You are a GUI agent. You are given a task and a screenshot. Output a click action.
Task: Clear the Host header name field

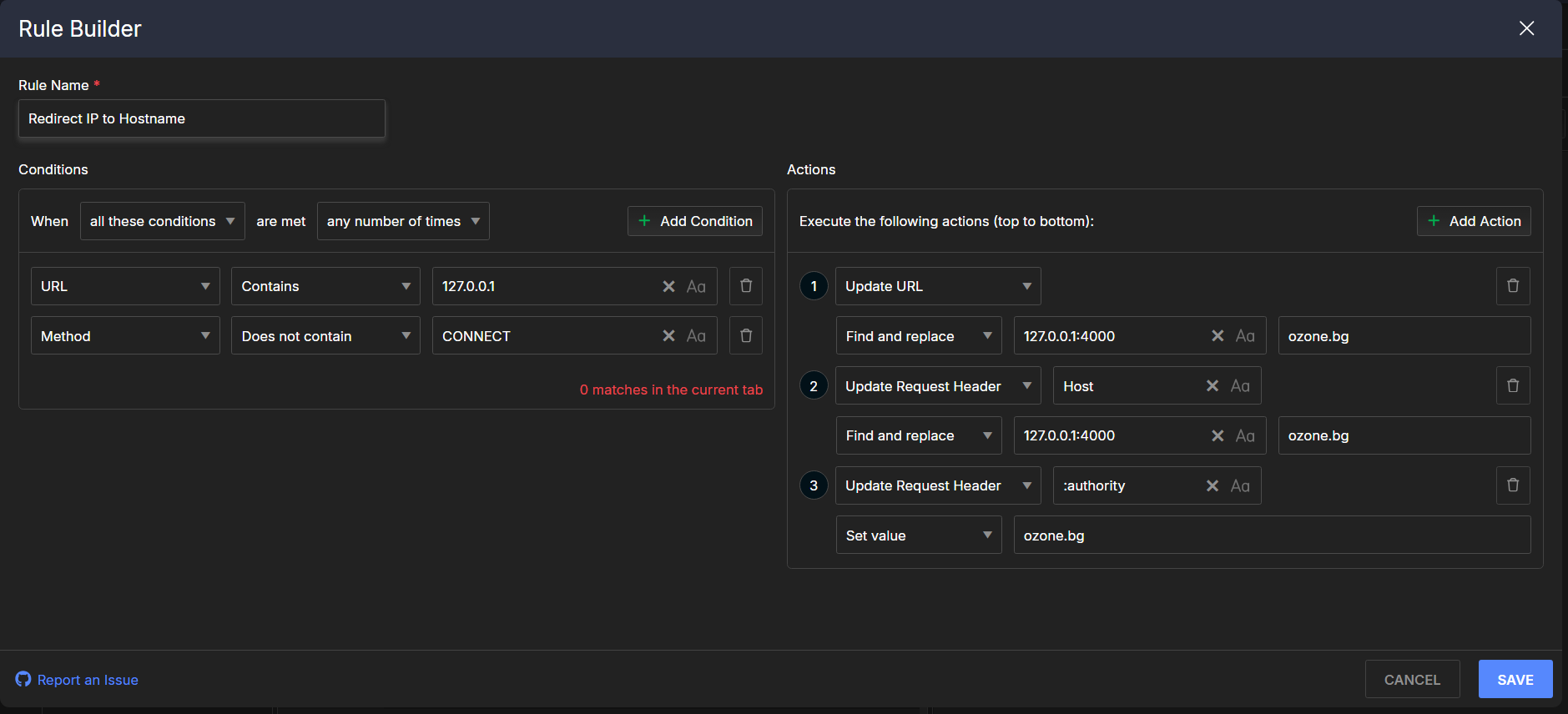(1213, 386)
